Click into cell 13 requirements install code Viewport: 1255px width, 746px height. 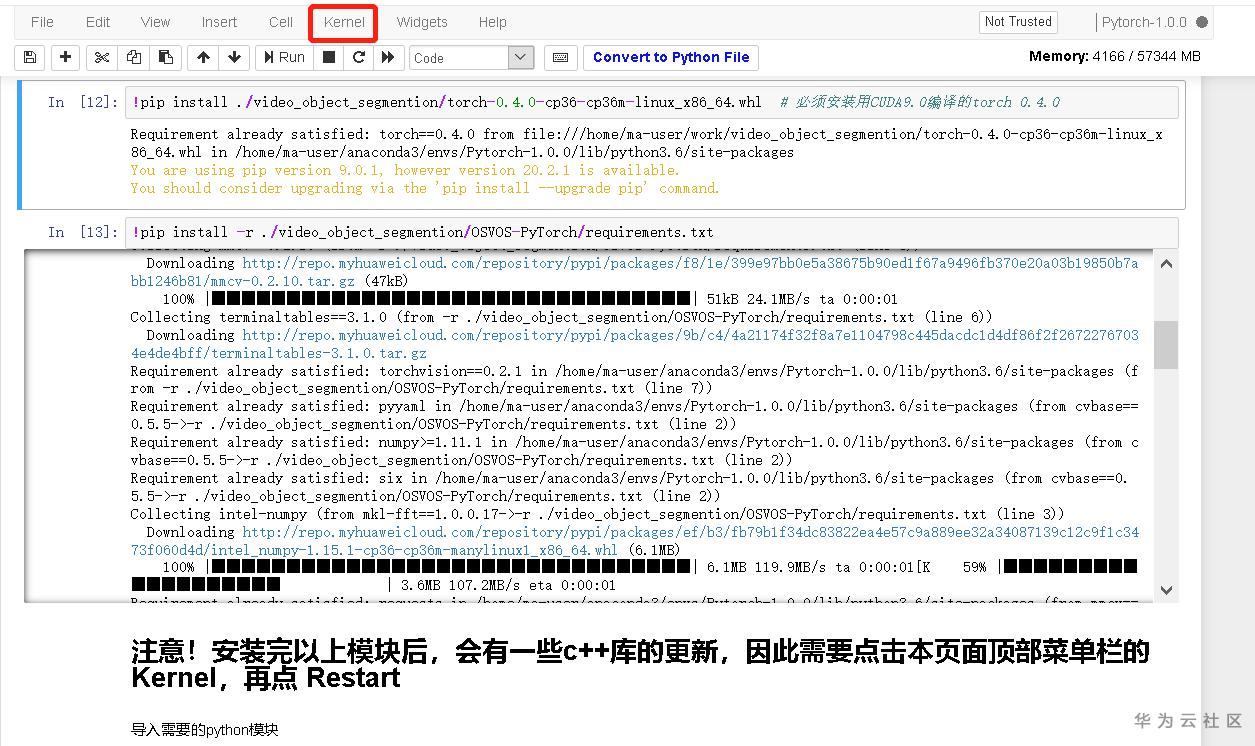tap(651, 232)
